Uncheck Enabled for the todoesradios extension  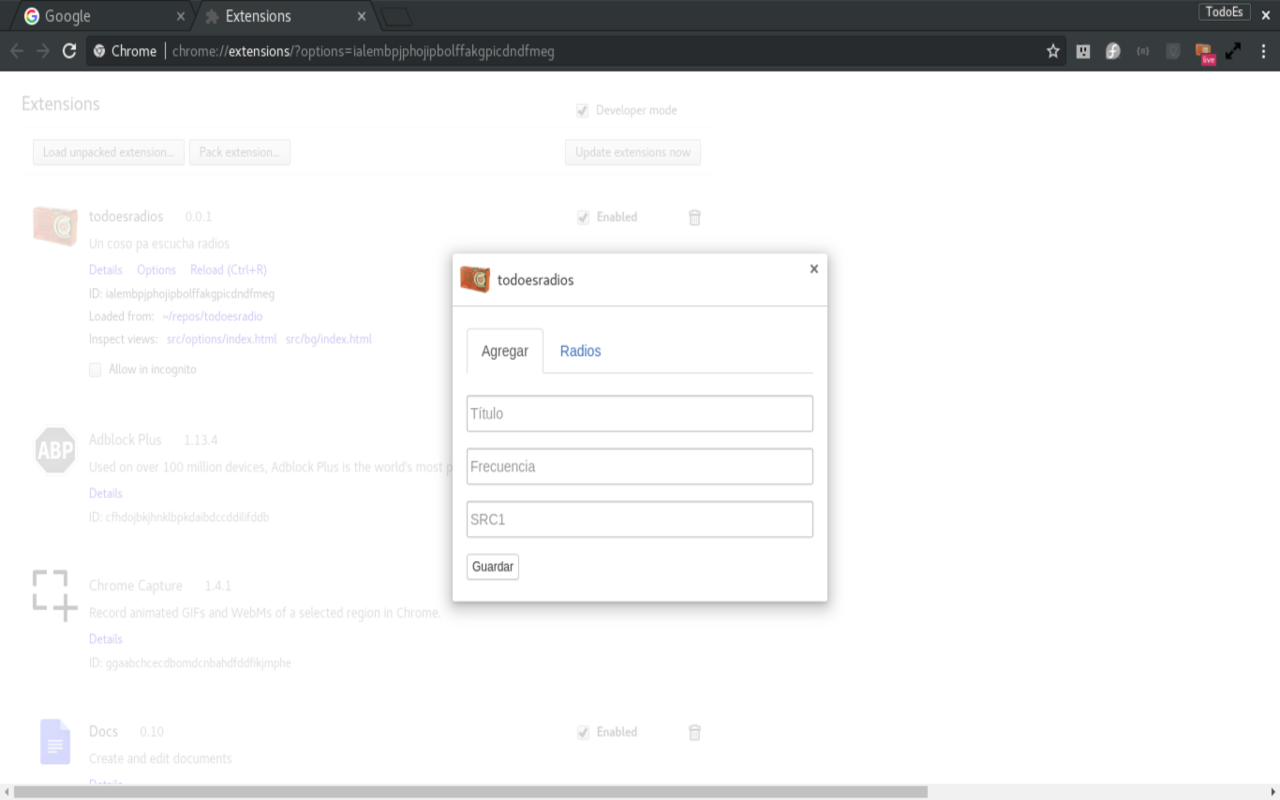pos(583,217)
